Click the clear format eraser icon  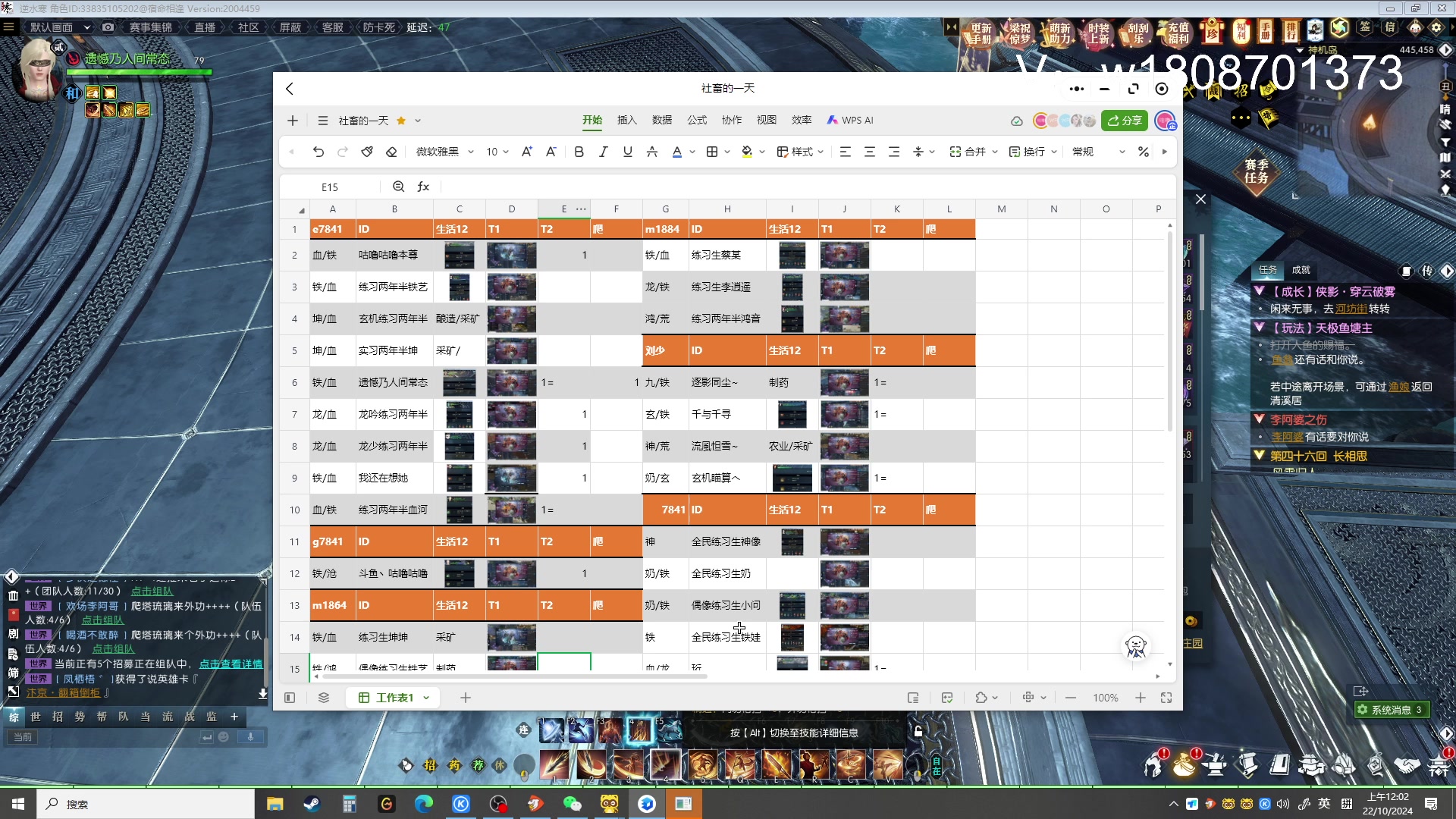click(x=391, y=152)
